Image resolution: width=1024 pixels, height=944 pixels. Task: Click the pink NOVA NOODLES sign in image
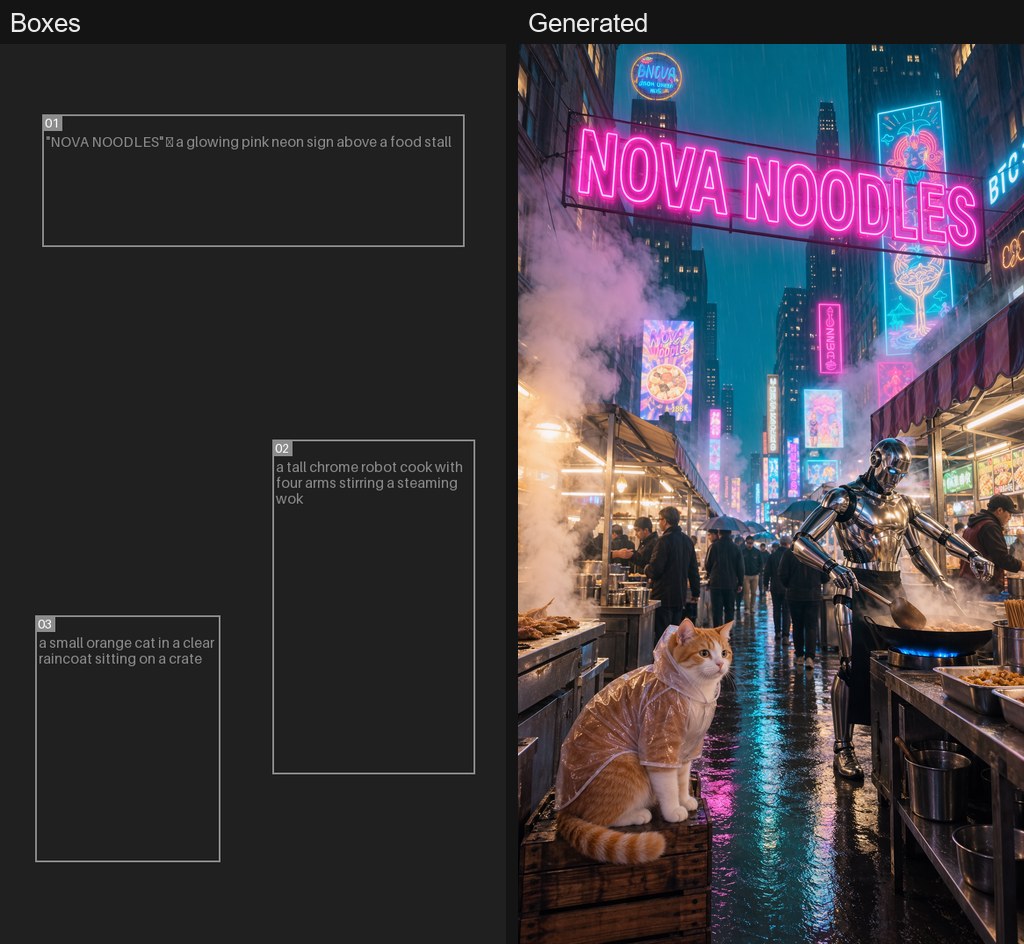(776, 186)
